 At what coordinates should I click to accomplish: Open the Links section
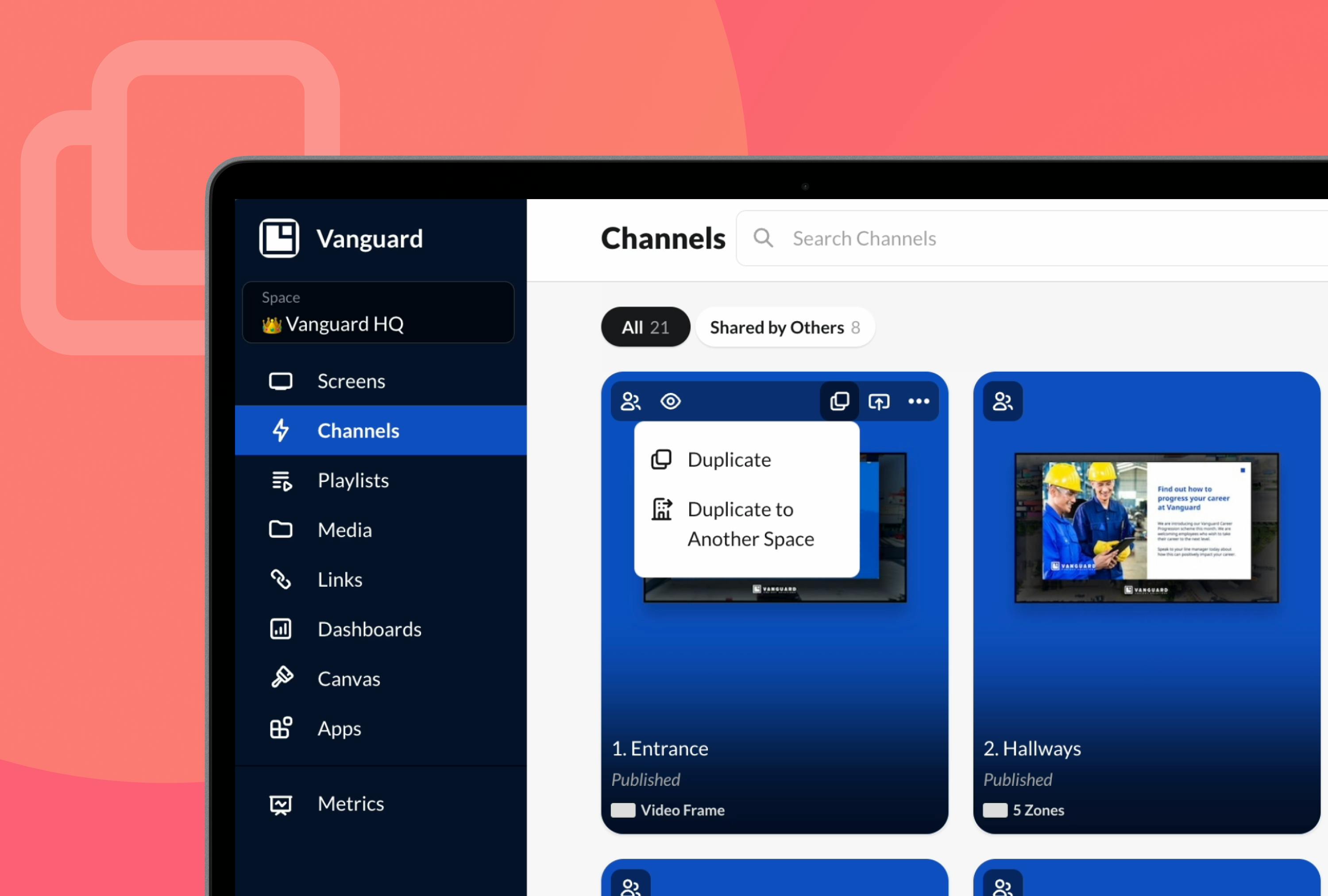pos(340,579)
